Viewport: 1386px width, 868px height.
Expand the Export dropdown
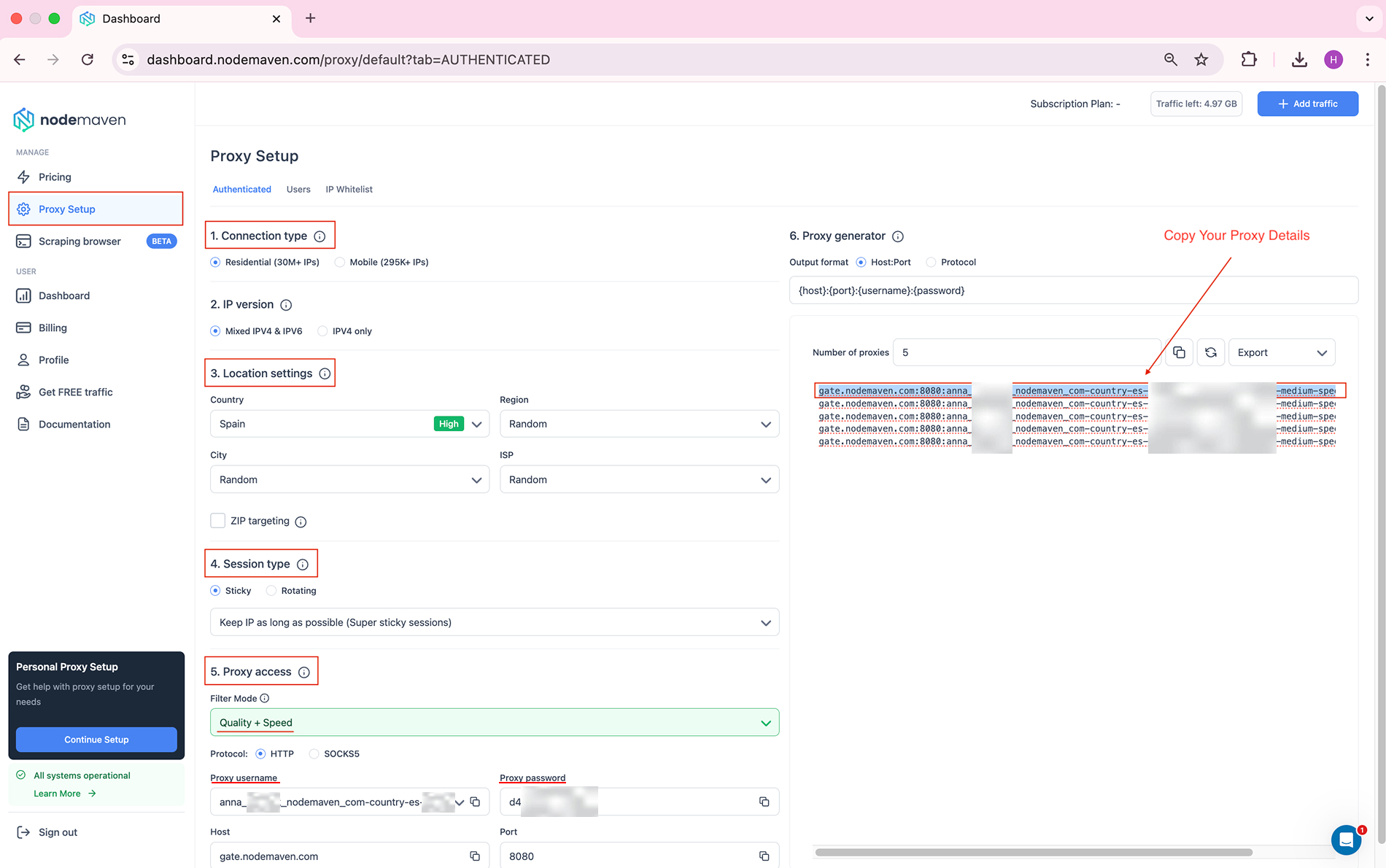click(1282, 352)
